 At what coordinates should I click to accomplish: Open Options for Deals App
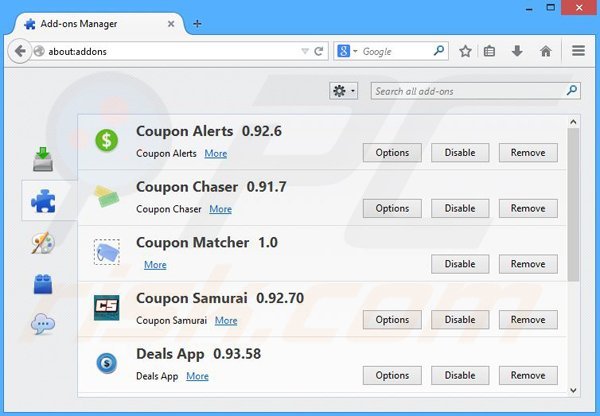tap(392, 375)
